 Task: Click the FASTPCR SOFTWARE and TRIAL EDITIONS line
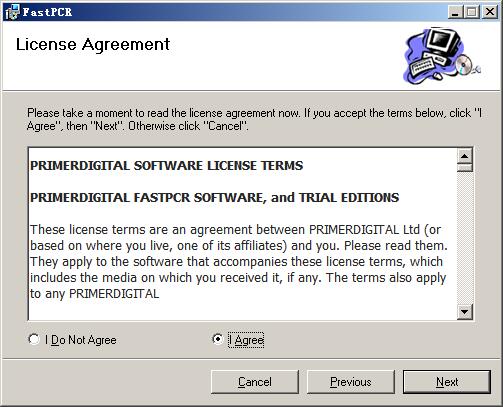tap(215, 198)
